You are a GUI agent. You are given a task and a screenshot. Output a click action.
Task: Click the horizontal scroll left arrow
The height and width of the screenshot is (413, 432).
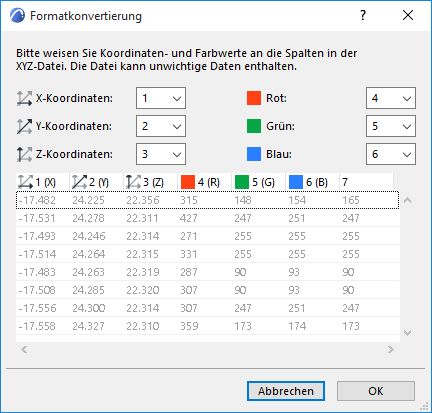[x=24, y=349]
